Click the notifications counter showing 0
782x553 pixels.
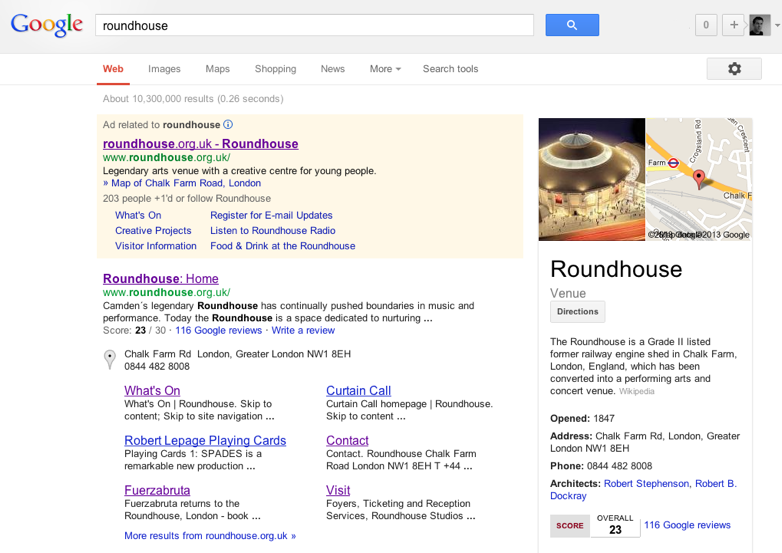(706, 25)
